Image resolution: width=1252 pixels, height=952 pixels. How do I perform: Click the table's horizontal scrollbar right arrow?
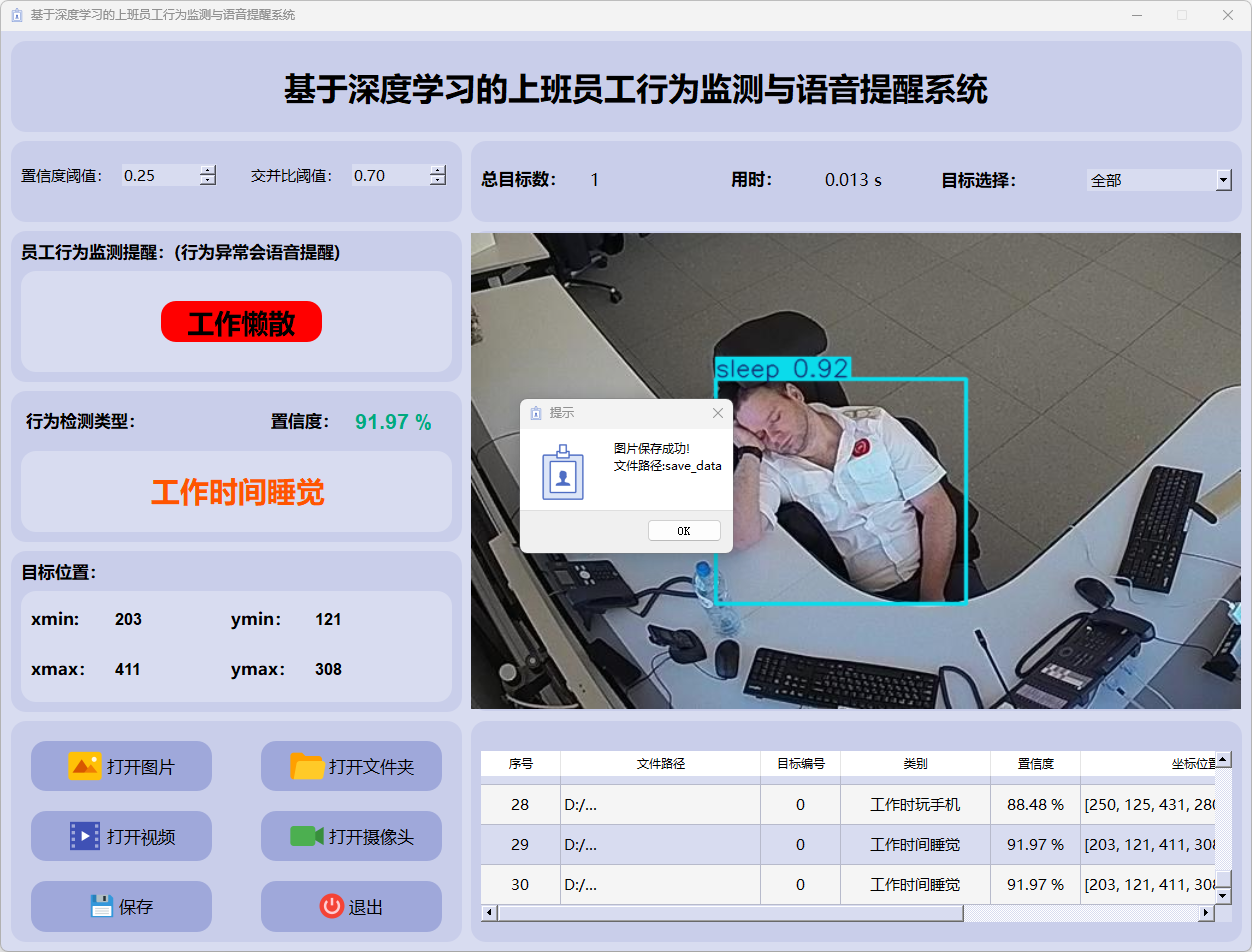coord(1207,913)
